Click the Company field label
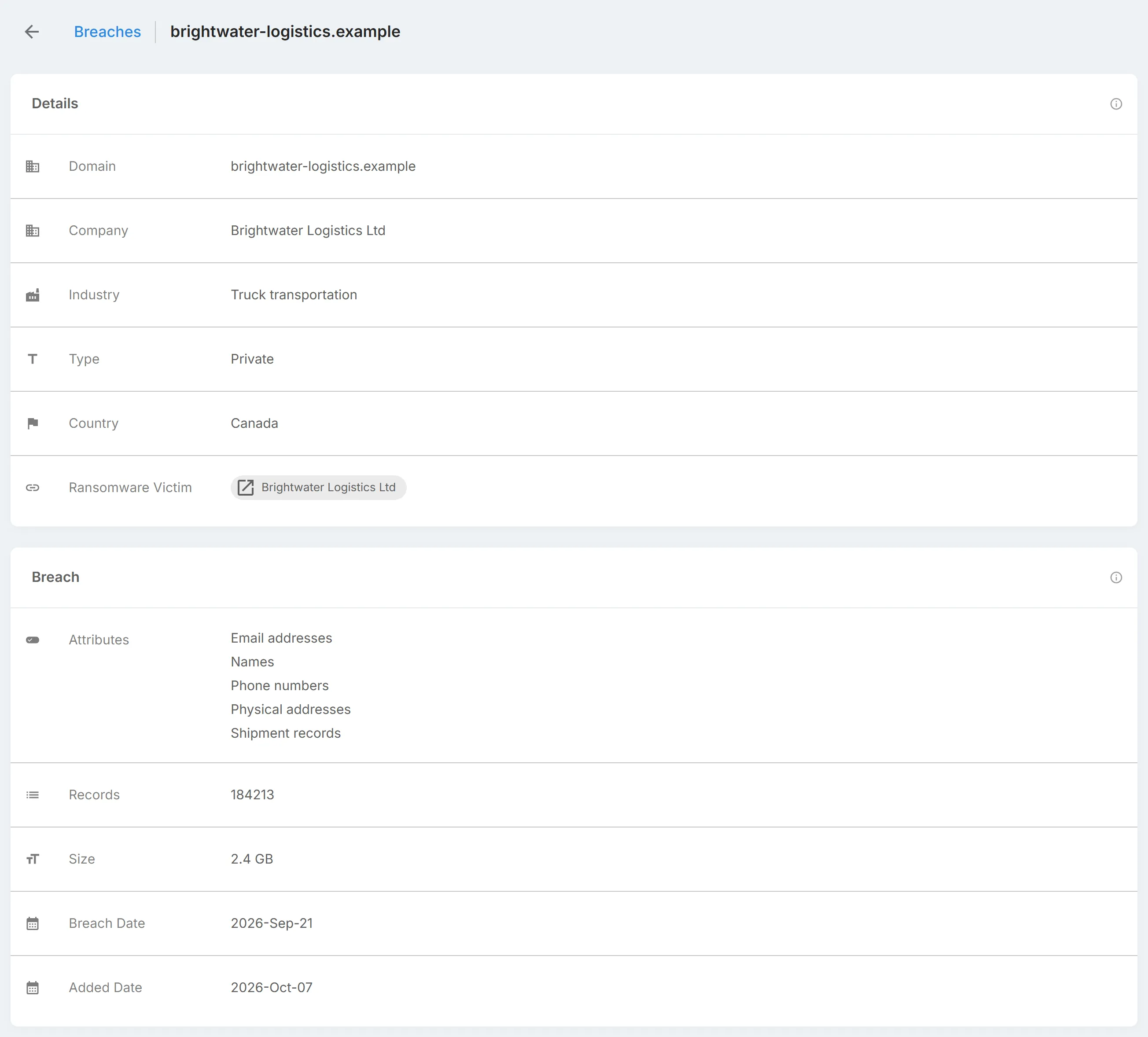Image resolution: width=1148 pixels, height=1037 pixels. (98, 231)
